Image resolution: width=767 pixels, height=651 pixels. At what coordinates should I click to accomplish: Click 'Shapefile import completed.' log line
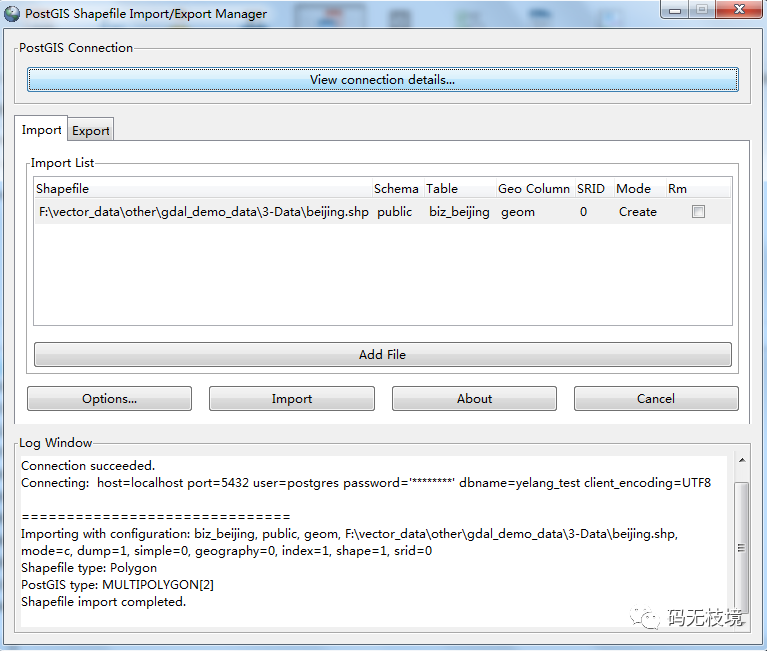pos(104,602)
